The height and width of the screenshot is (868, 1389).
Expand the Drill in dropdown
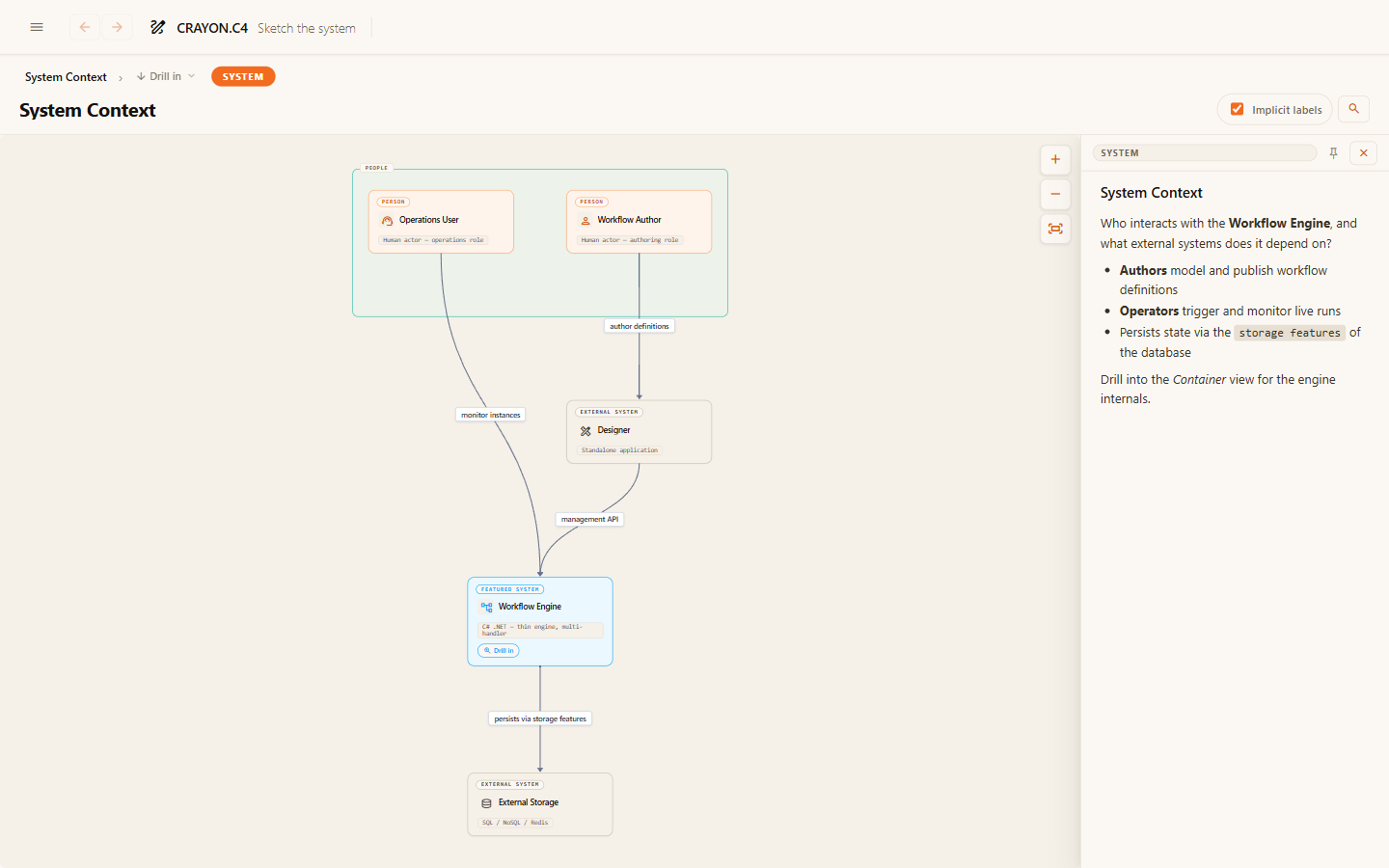(x=166, y=76)
